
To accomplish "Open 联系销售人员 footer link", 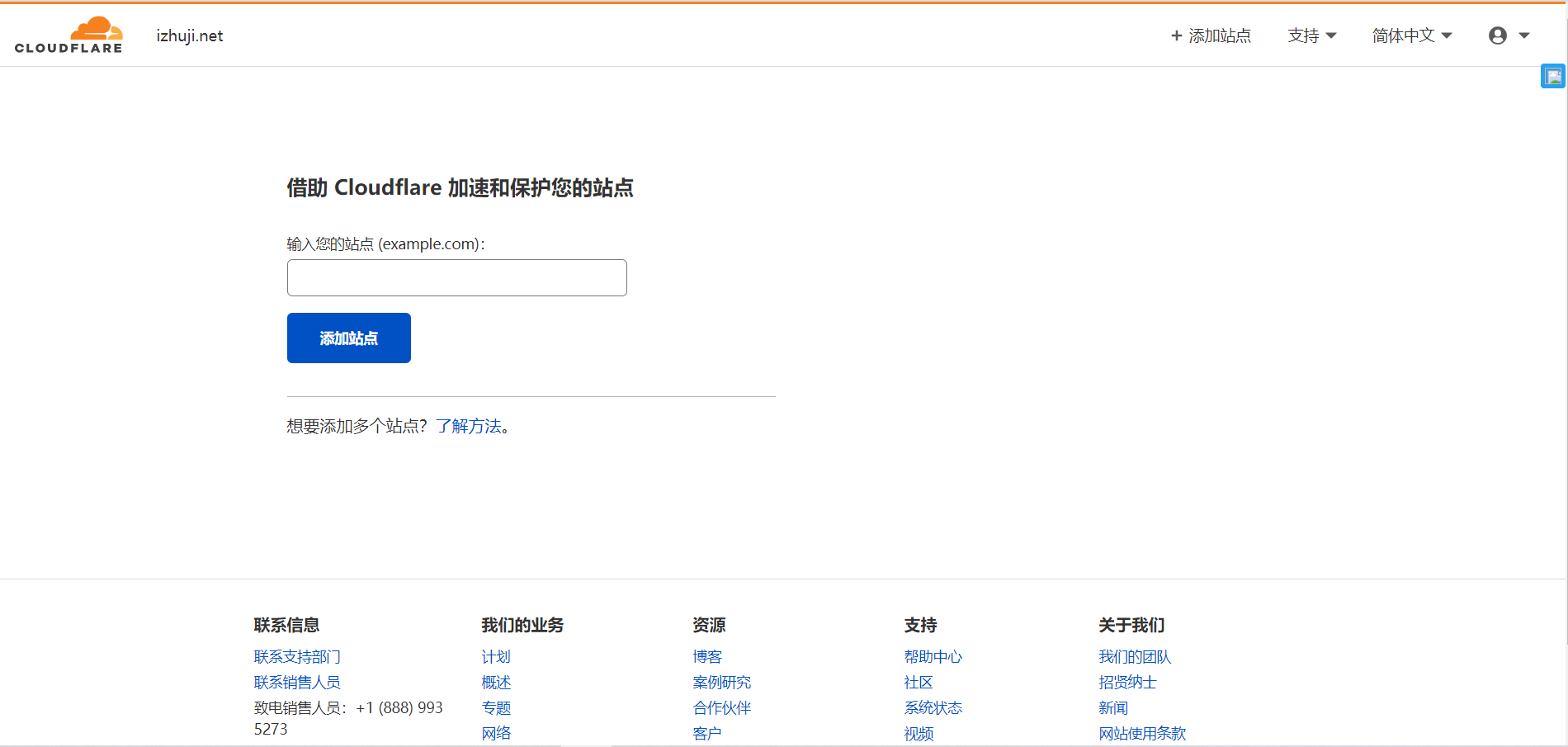I will [297, 683].
